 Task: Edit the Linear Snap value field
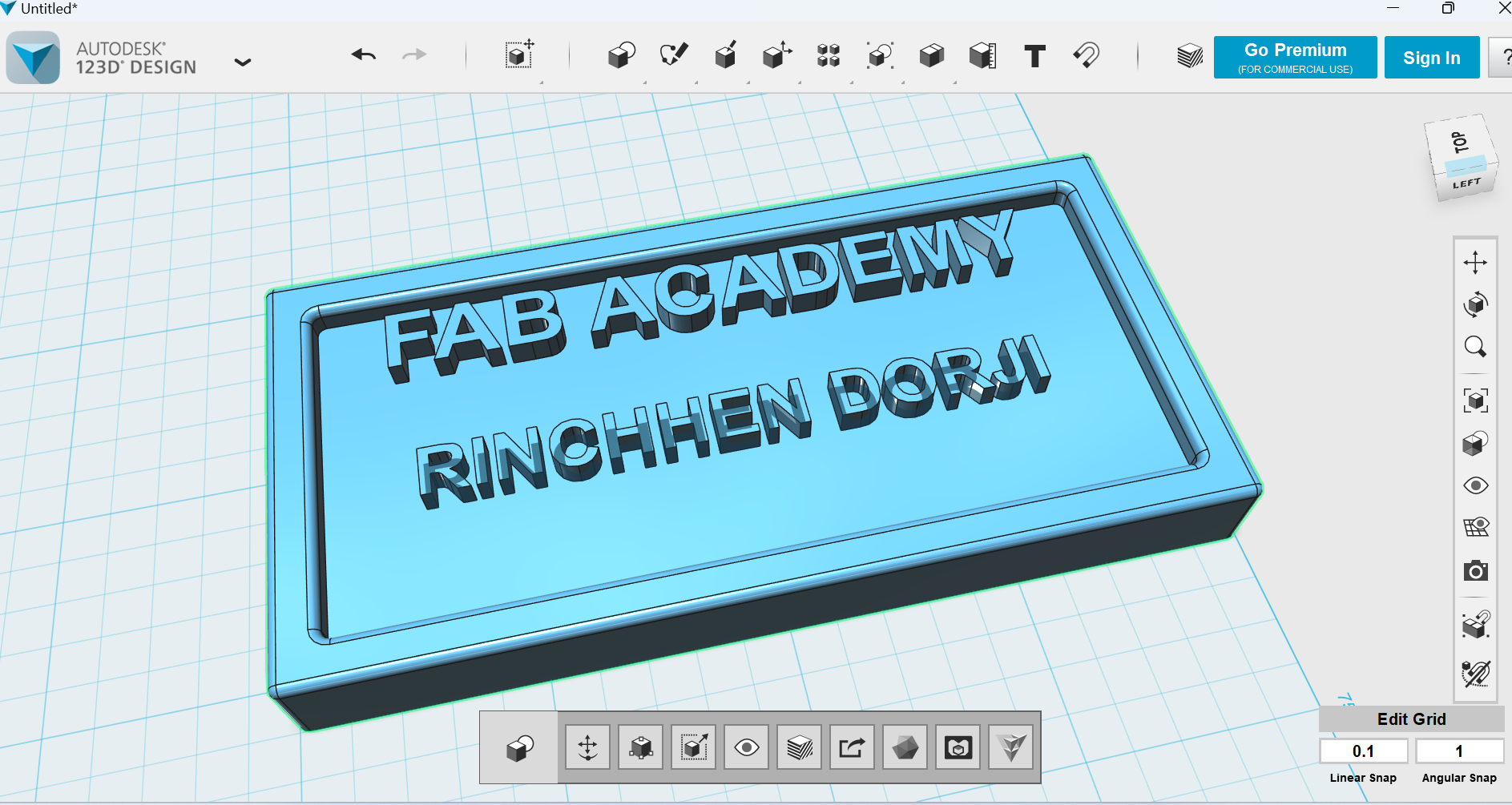pos(1364,751)
